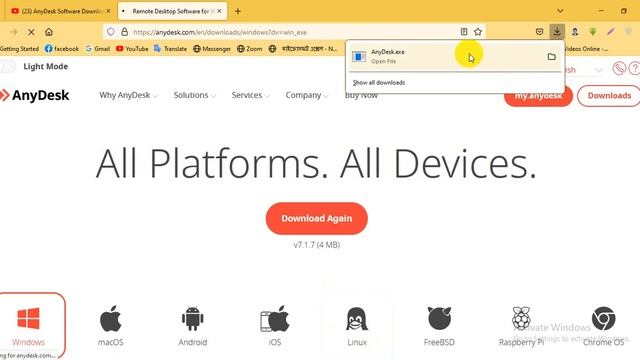Close the Remote Desktop Software tab
The height and width of the screenshot is (360, 640).
tap(219, 11)
